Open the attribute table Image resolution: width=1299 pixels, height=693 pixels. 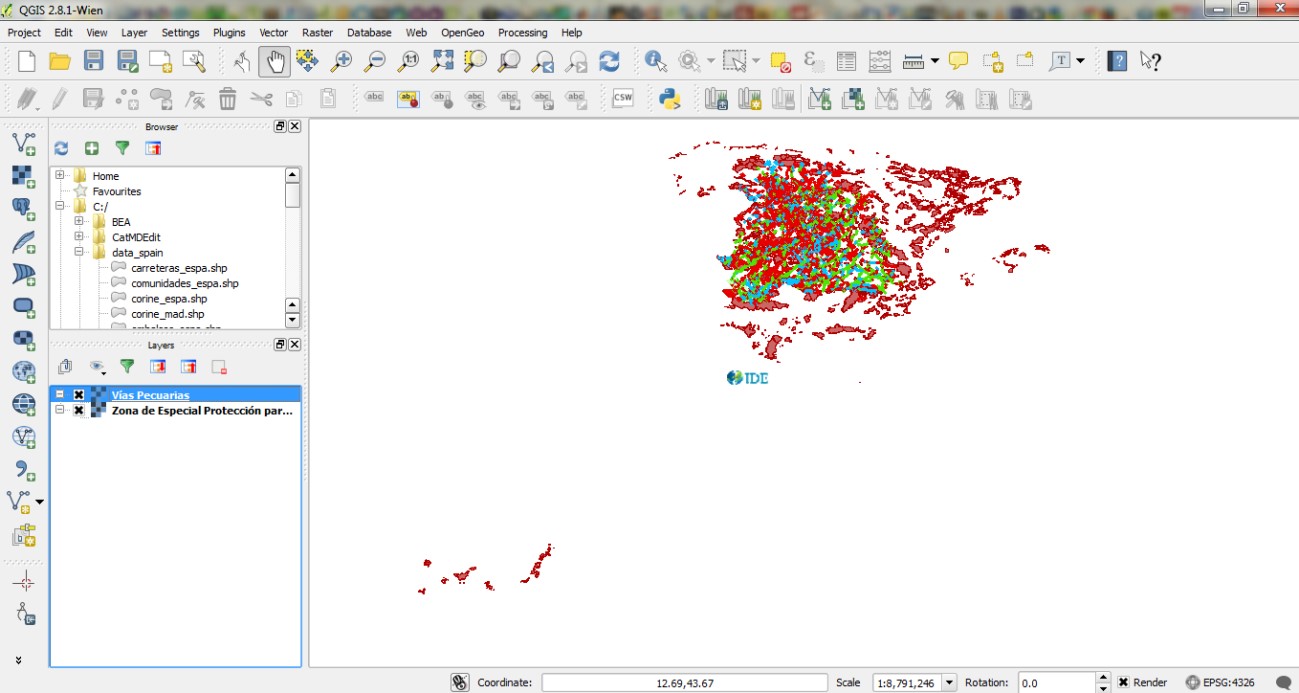click(x=846, y=62)
